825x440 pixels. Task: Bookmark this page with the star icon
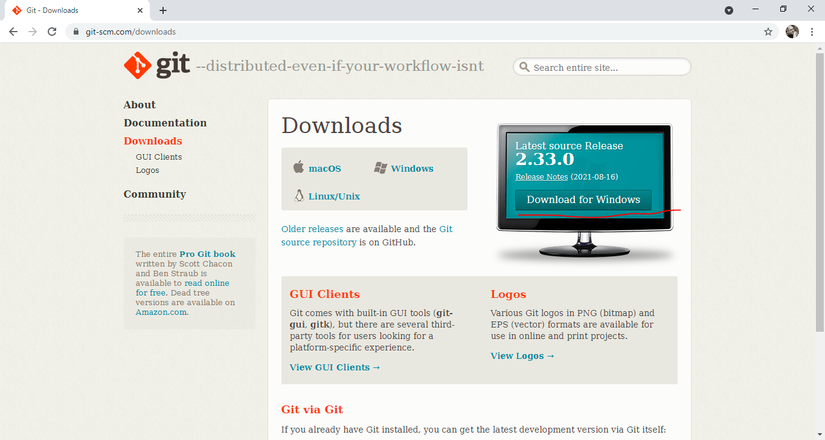768,32
